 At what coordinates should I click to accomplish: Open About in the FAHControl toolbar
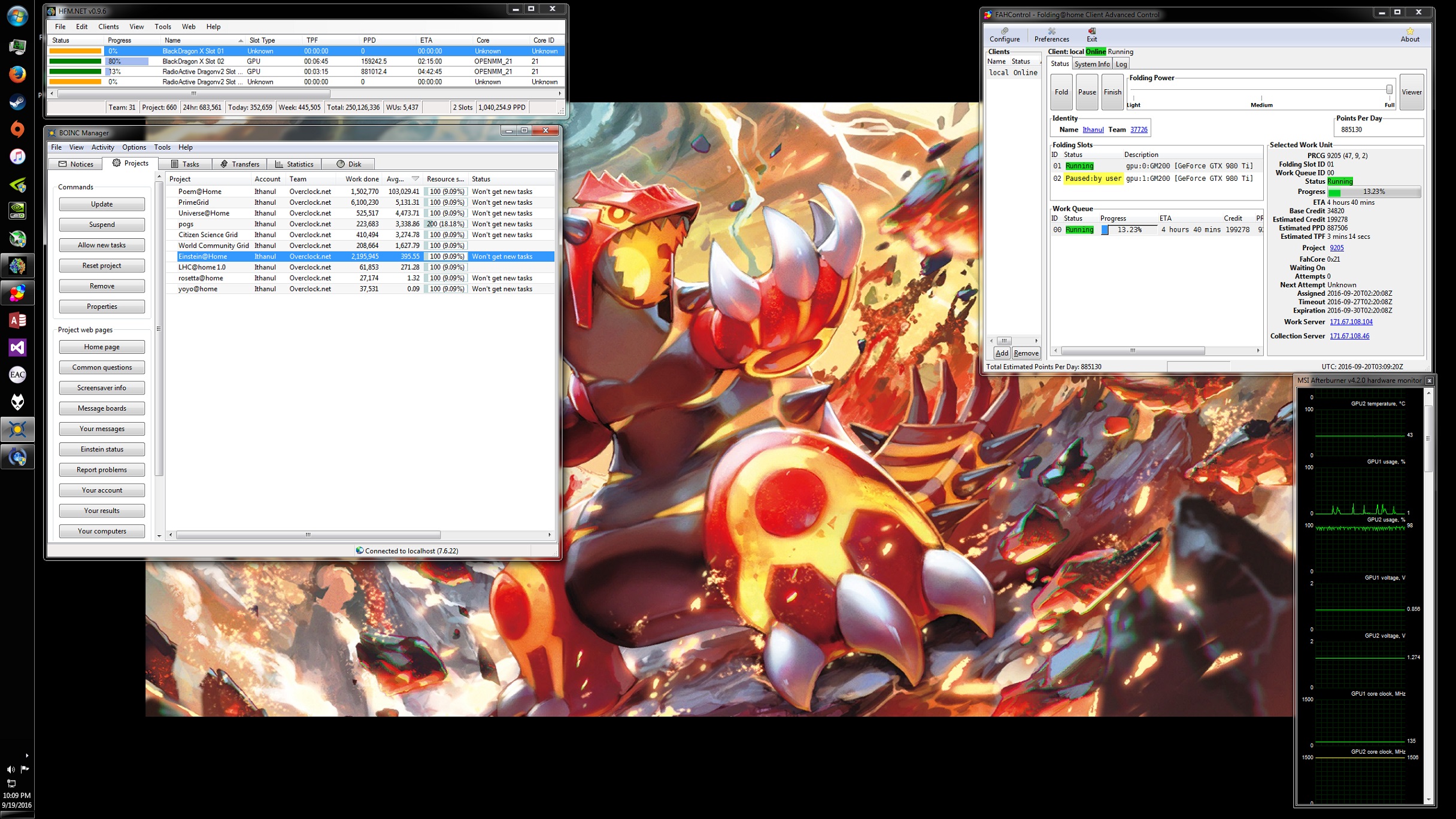[x=1410, y=35]
